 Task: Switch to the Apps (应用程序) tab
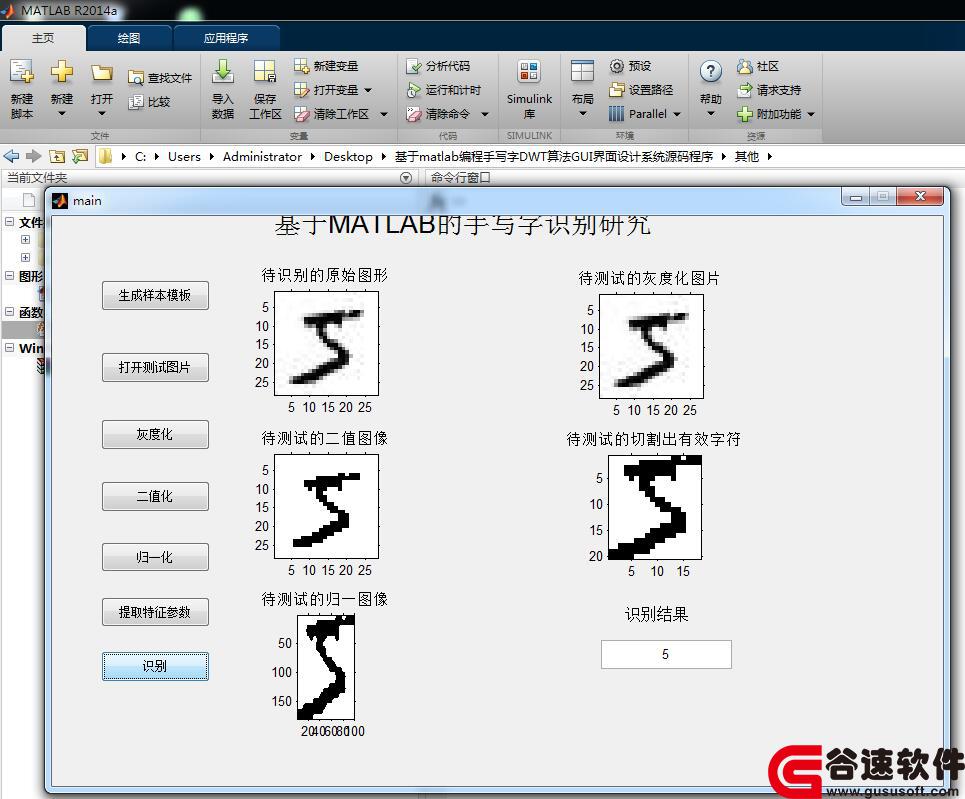(226, 38)
